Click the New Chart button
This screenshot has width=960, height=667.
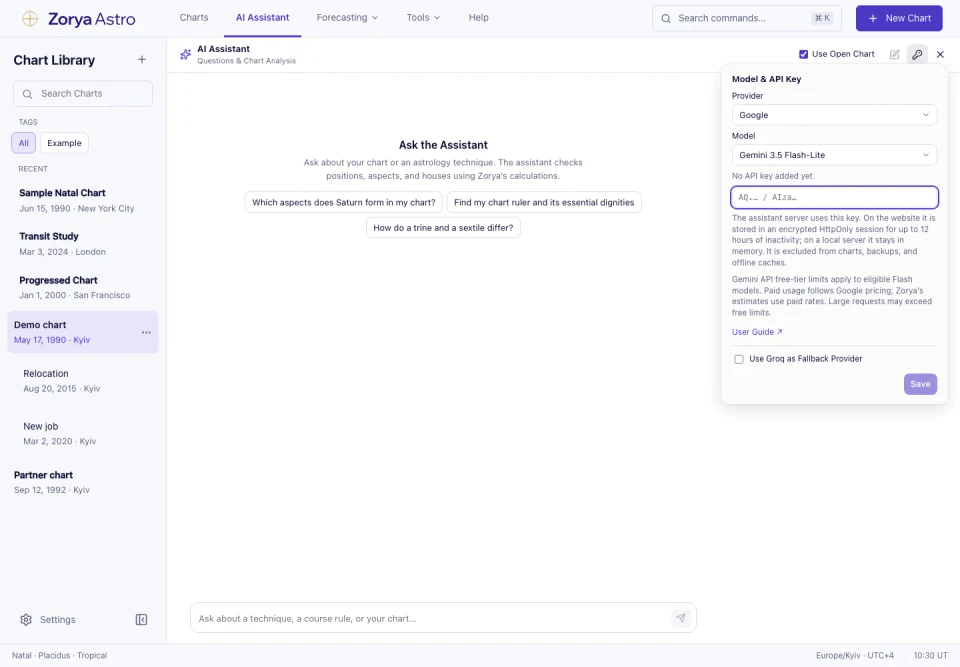(899, 18)
